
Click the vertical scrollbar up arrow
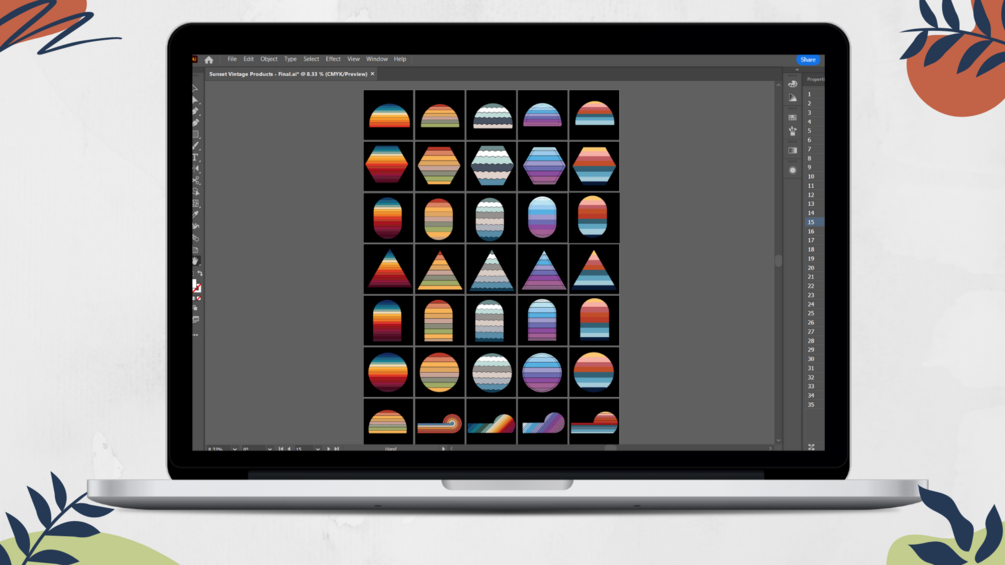point(778,85)
